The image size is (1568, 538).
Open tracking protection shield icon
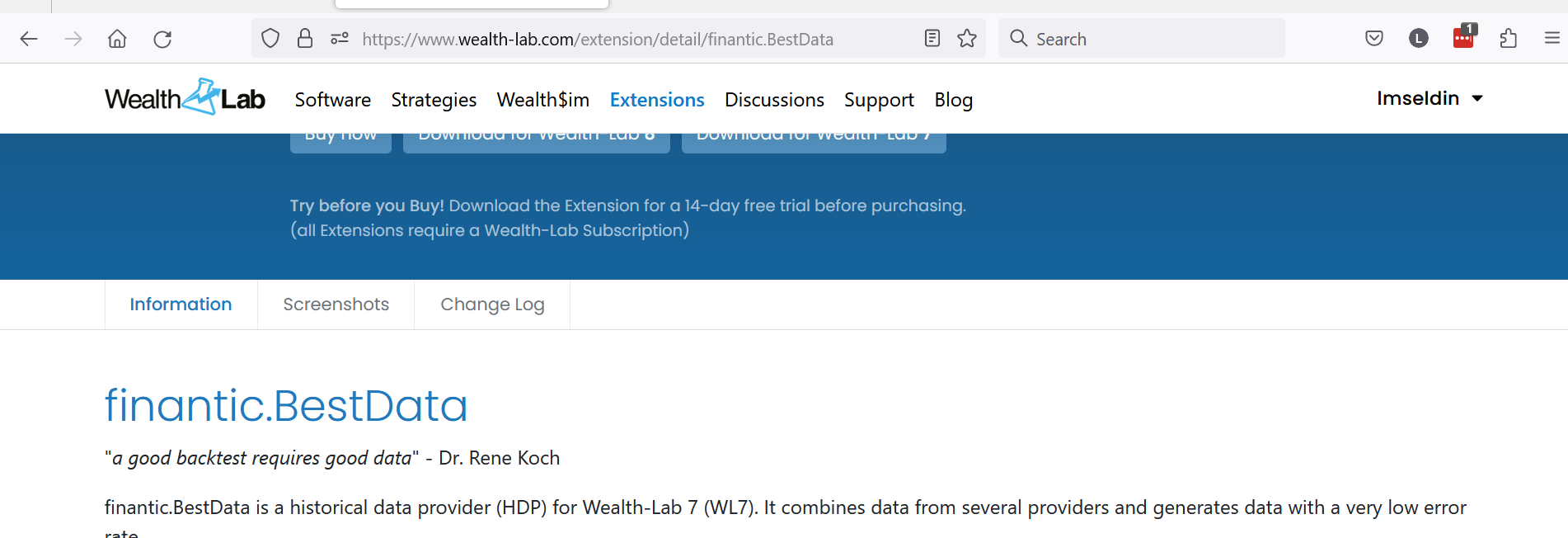pos(270,39)
